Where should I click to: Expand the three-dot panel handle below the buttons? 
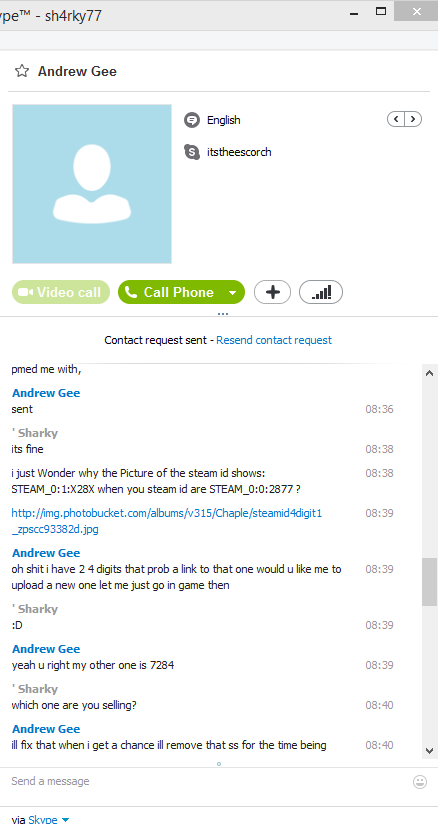223,314
